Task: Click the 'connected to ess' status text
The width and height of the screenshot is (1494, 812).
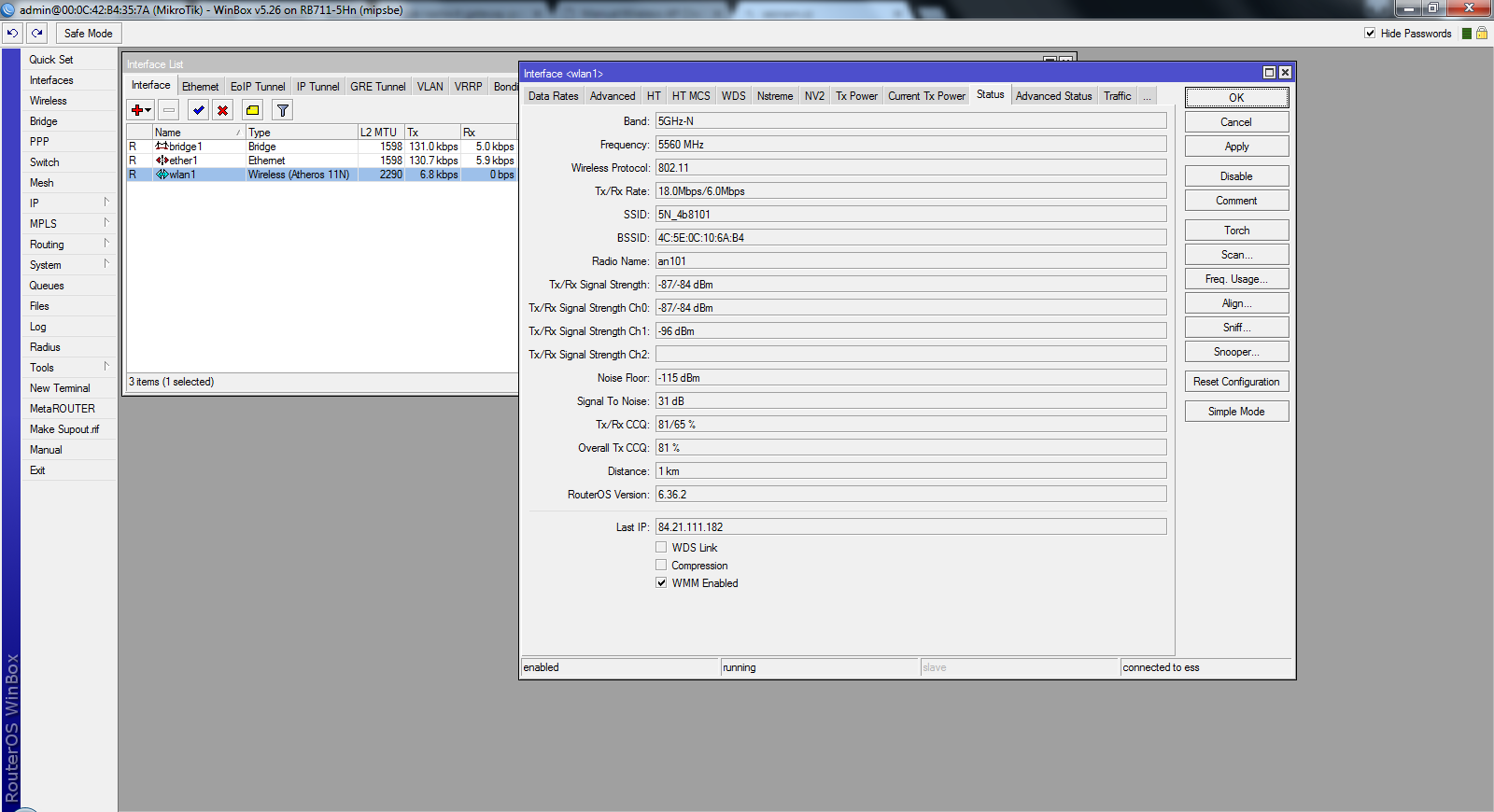Action: pos(1161,667)
